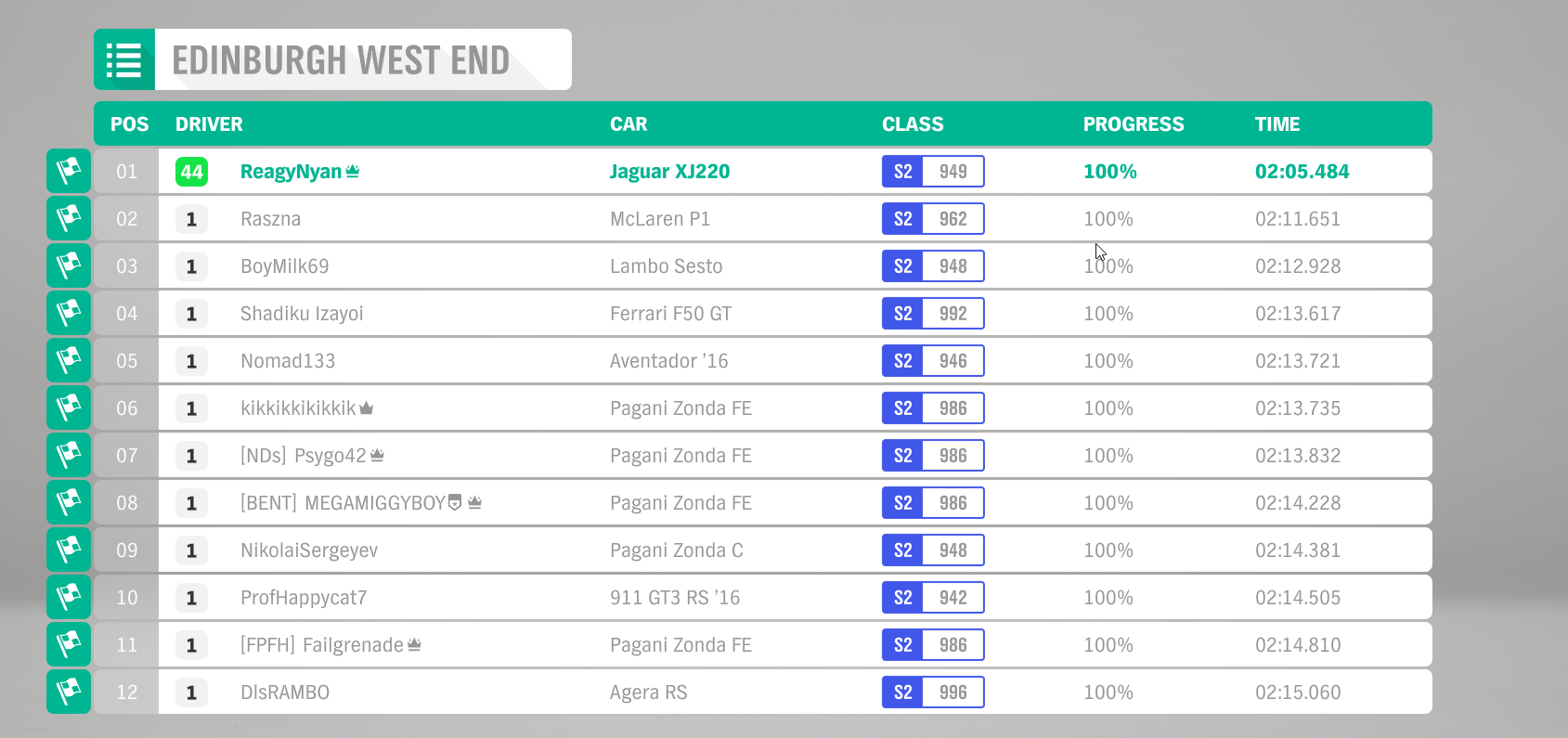Sort by the CLASS column header
1568x738 pixels.
913,124
